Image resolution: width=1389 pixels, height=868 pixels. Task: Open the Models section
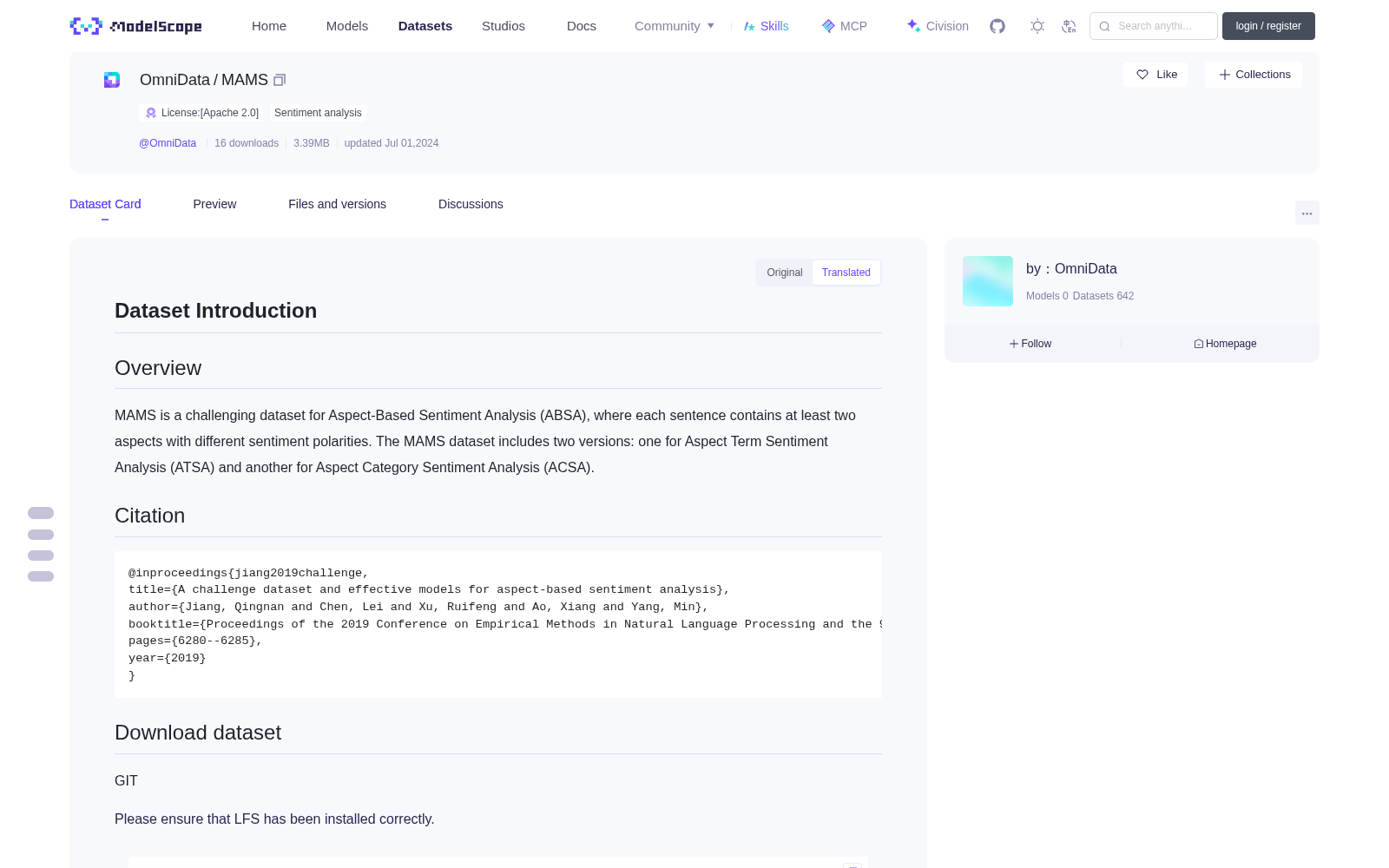tap(347, 26)
